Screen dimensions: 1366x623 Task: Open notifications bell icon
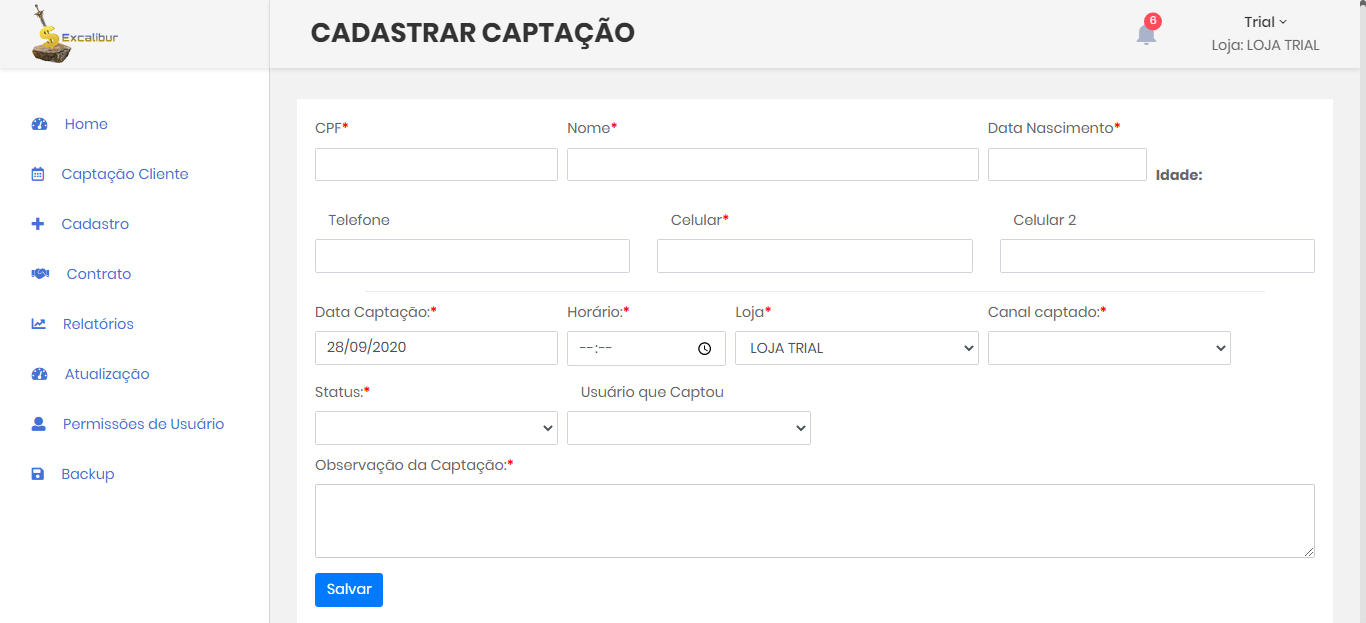point(1146,34)
